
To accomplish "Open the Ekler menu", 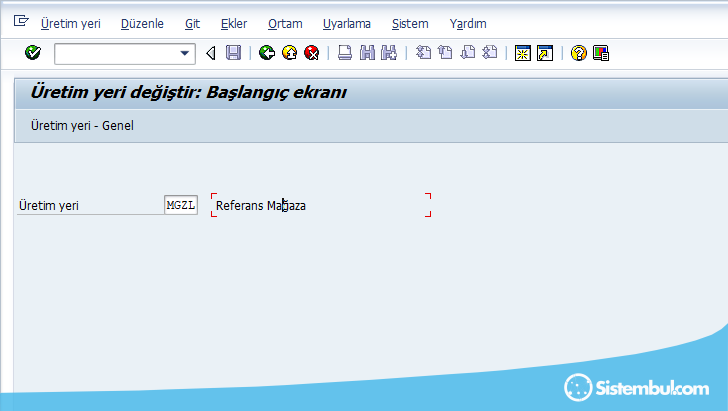I will point(234,24).
